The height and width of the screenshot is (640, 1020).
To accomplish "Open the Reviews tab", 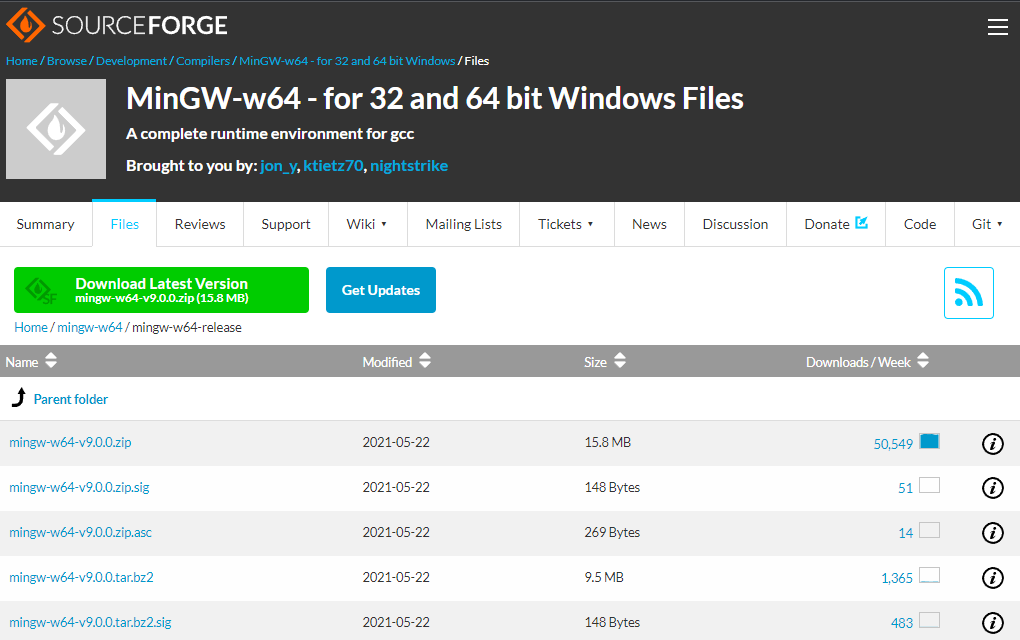I will (x=200, y=224).
